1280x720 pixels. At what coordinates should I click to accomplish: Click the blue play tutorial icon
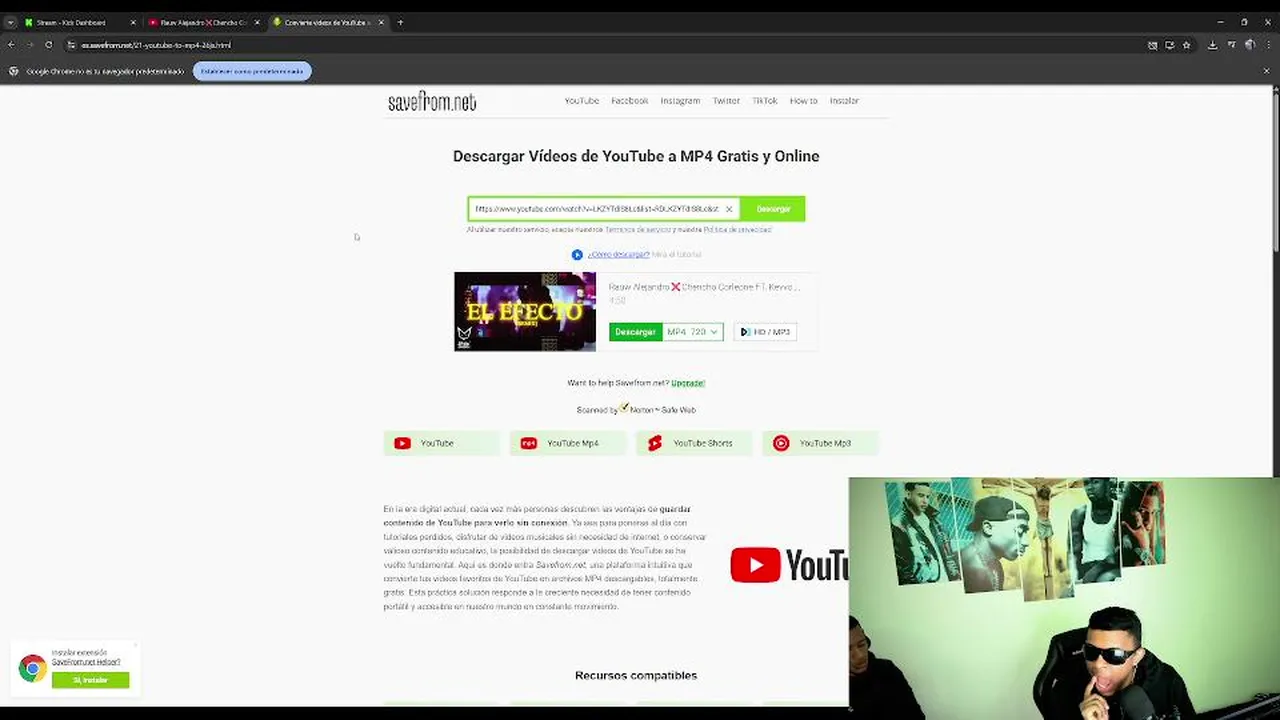pos(577,255)
